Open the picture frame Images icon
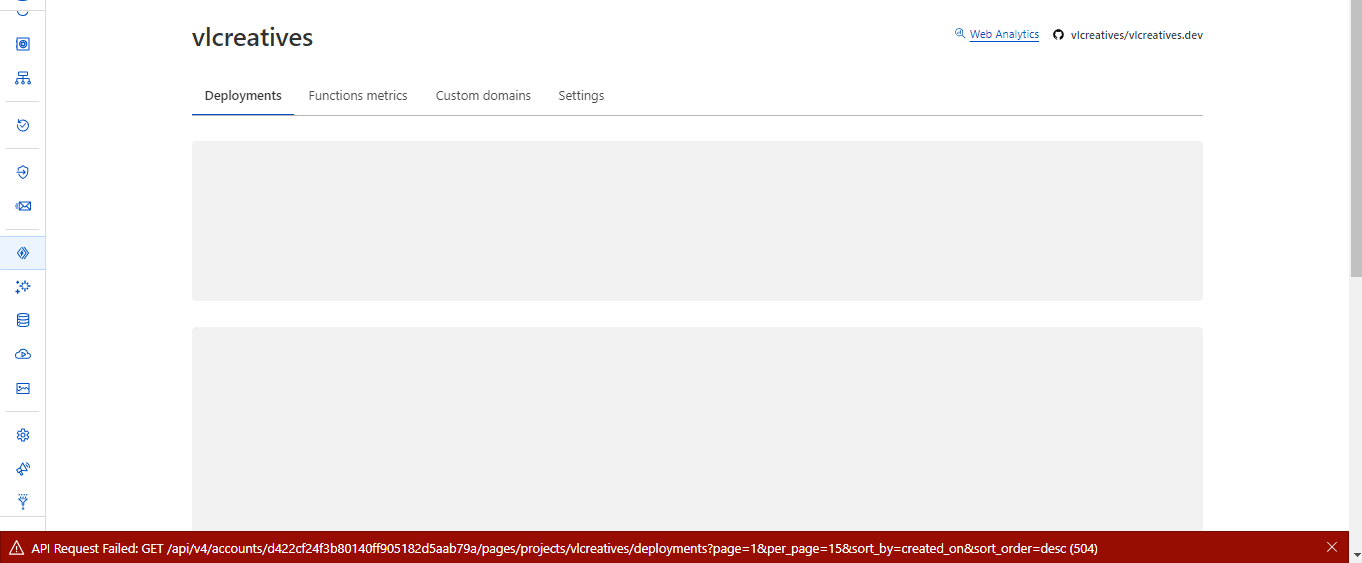The width and height of the screenshot is (1362, 563). pyautogui.click(x=23, y=388)
